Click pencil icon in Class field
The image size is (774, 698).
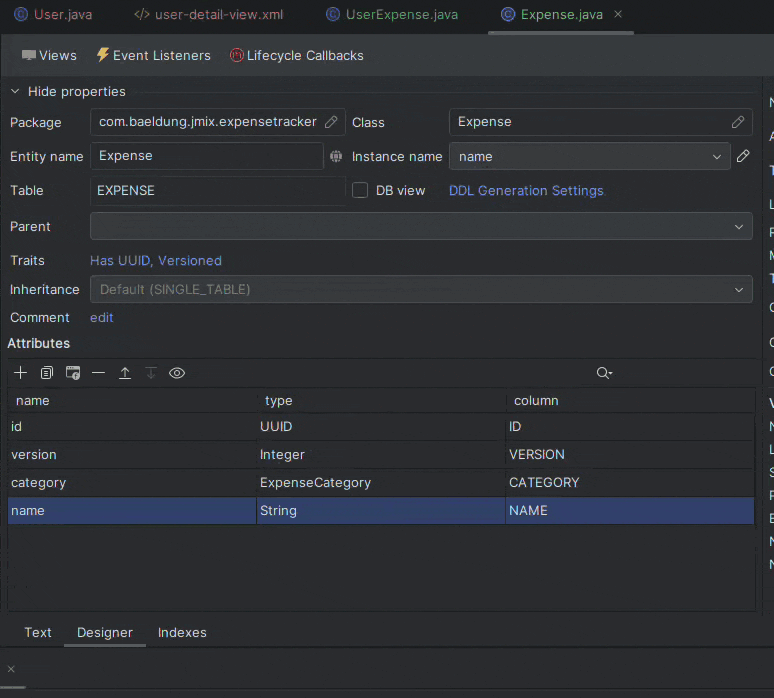(x=738, y=122)
